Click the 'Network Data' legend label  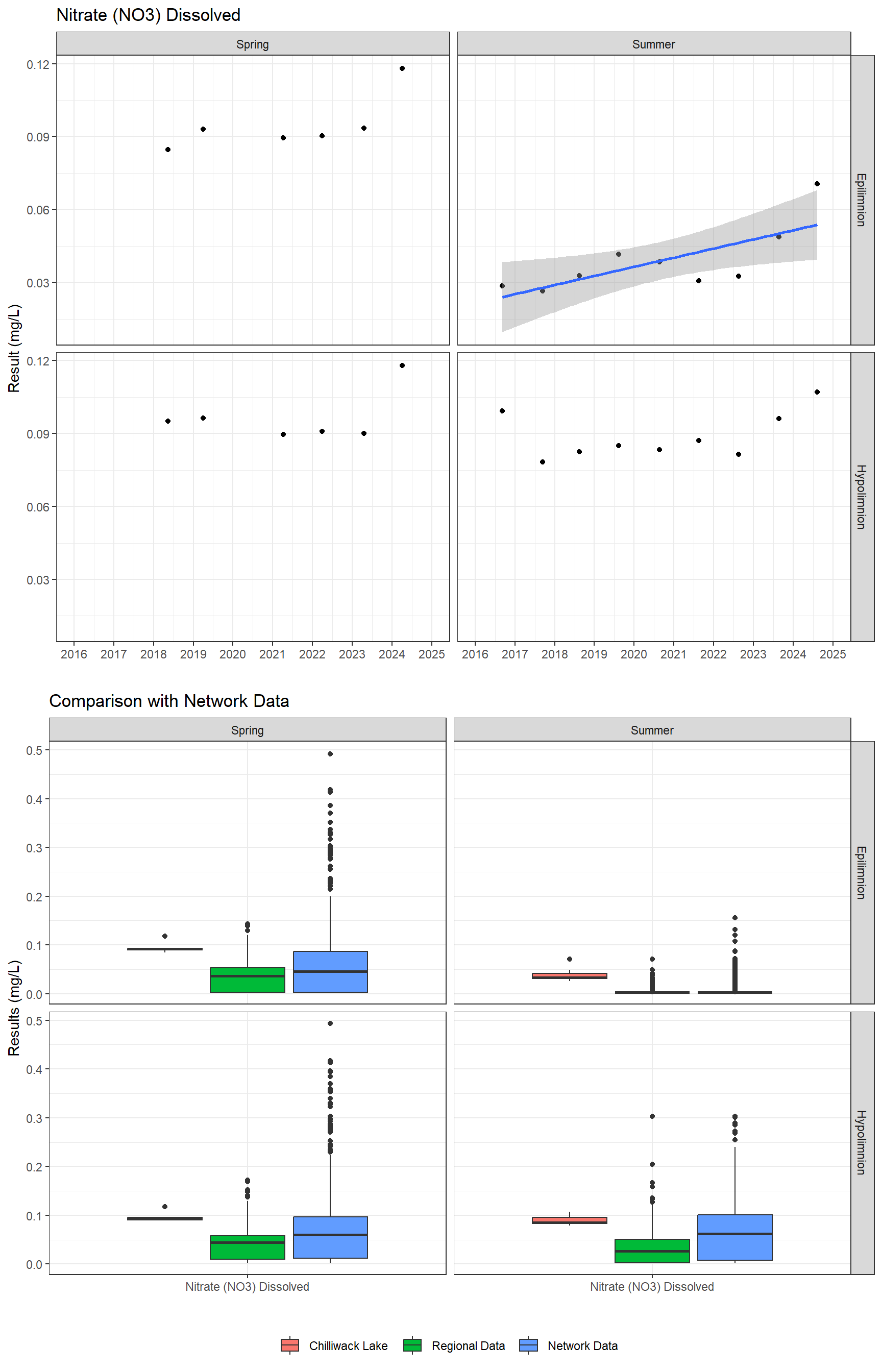pyautogui.click(x=582, y=1345)
